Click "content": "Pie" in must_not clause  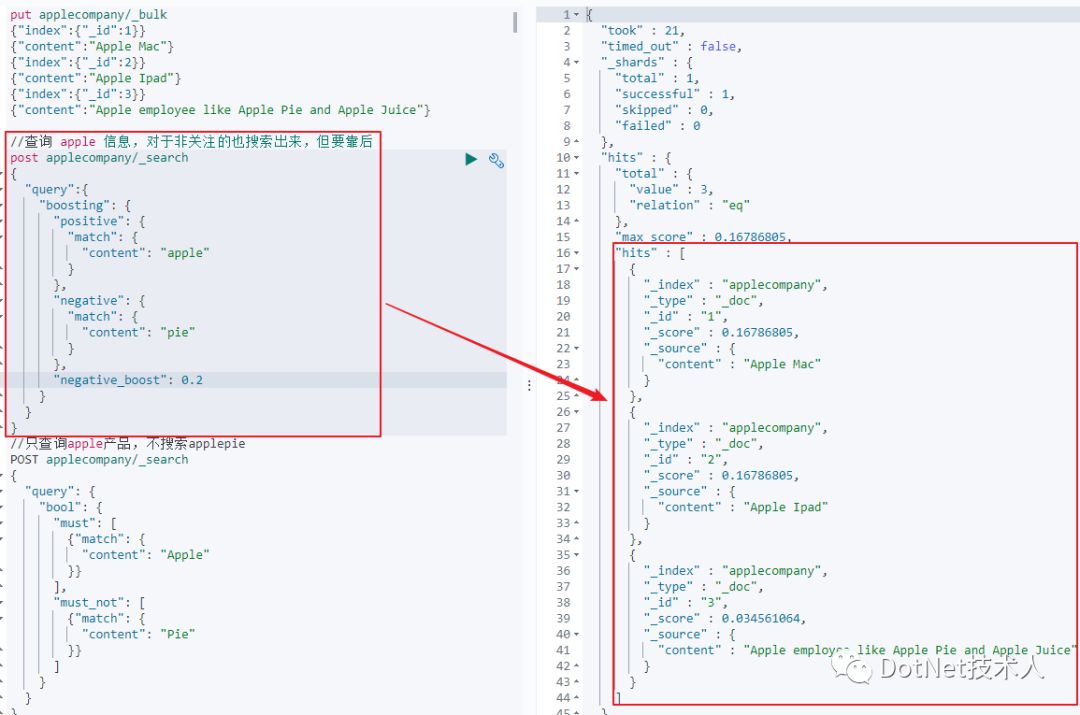pos(138,634)
